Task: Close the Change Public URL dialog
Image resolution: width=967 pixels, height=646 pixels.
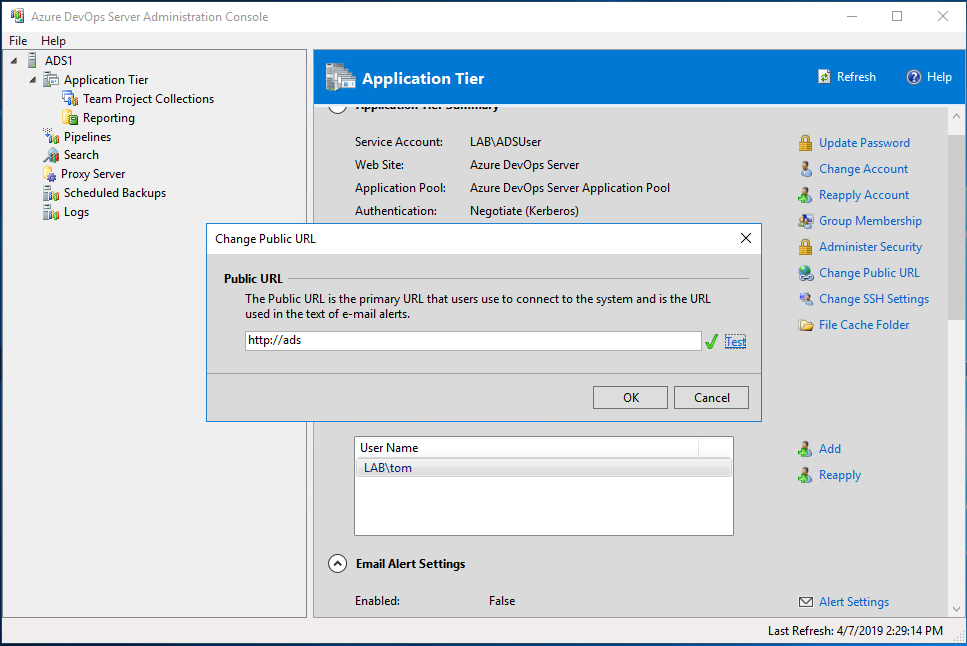Action: 746,238
